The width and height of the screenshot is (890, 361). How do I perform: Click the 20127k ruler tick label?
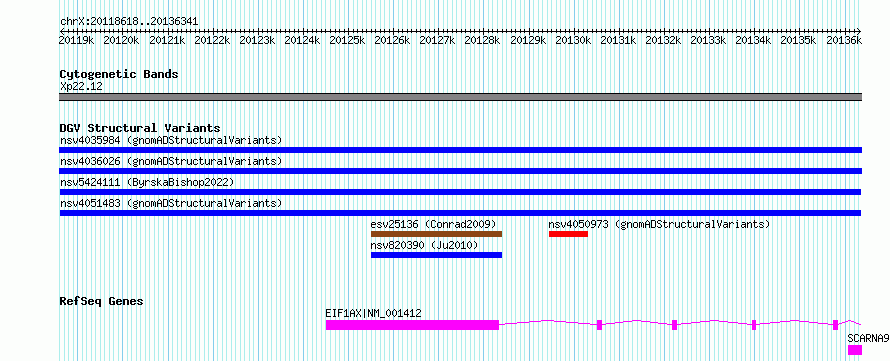437,40
